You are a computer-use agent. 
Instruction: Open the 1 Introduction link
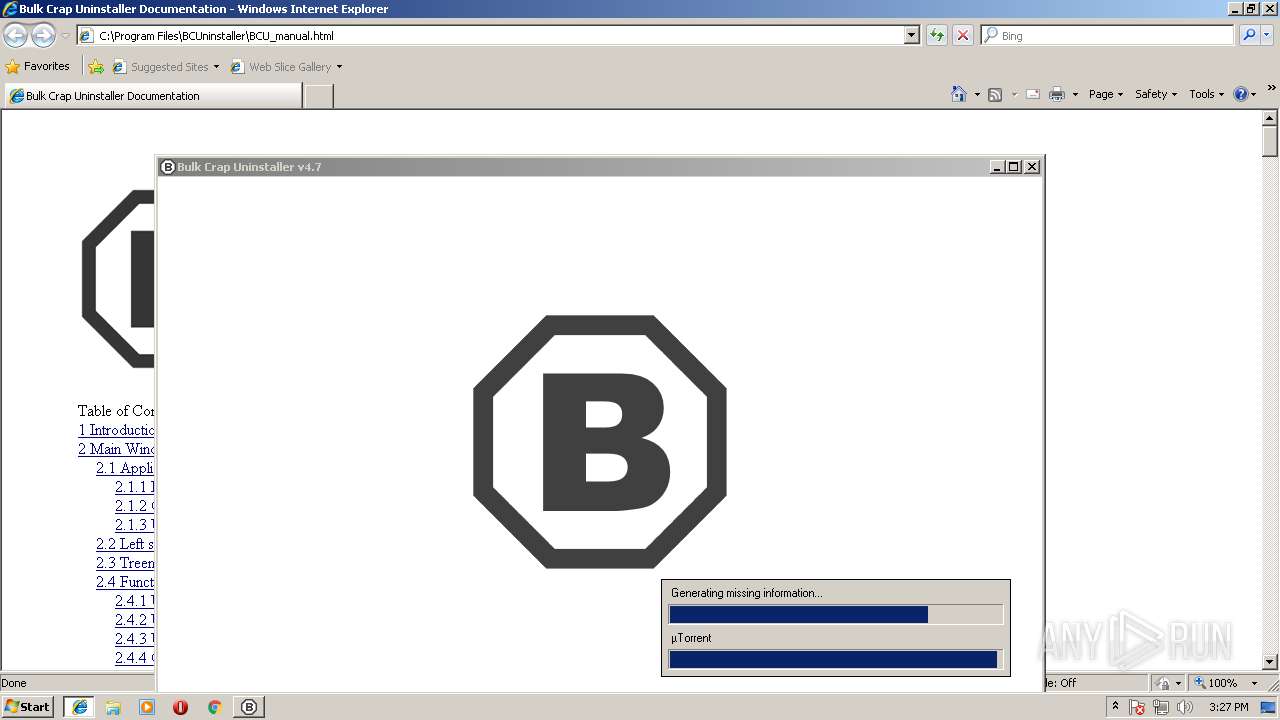pyautogui.click(x=116, y=430)
